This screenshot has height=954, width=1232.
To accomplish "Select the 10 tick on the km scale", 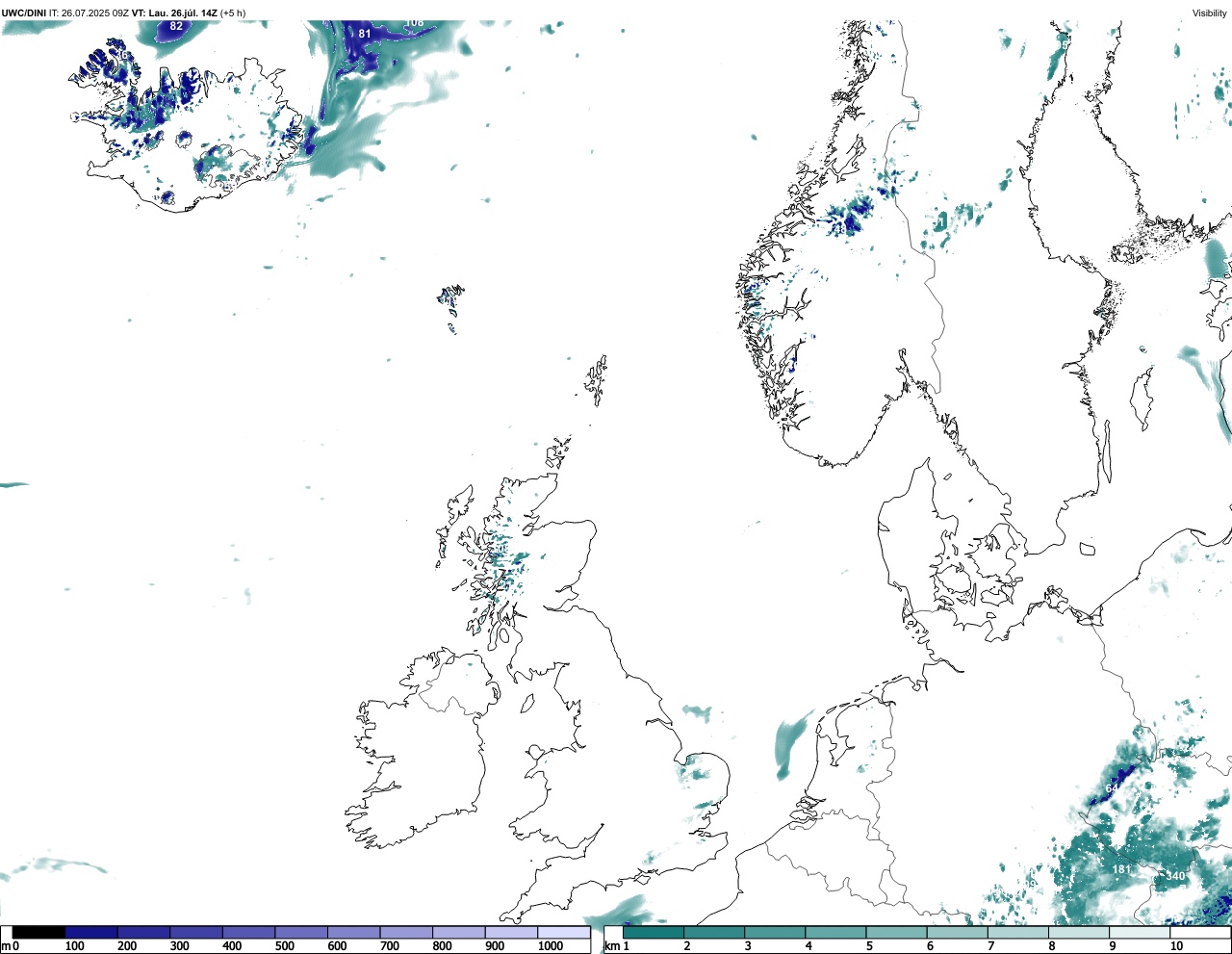I will [1176, 946].
